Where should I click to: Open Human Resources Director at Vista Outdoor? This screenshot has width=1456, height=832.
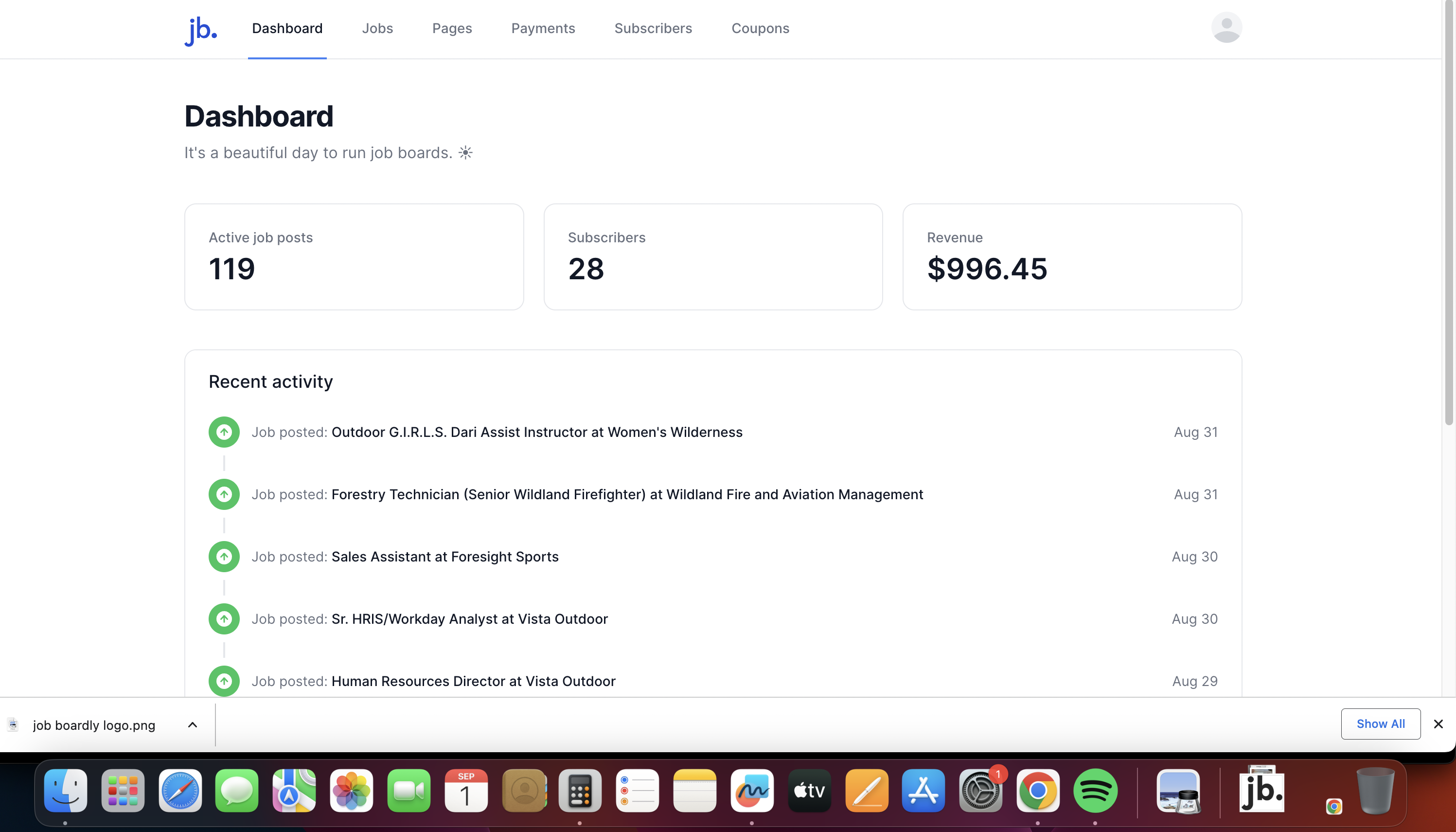[x=473, y=681]
